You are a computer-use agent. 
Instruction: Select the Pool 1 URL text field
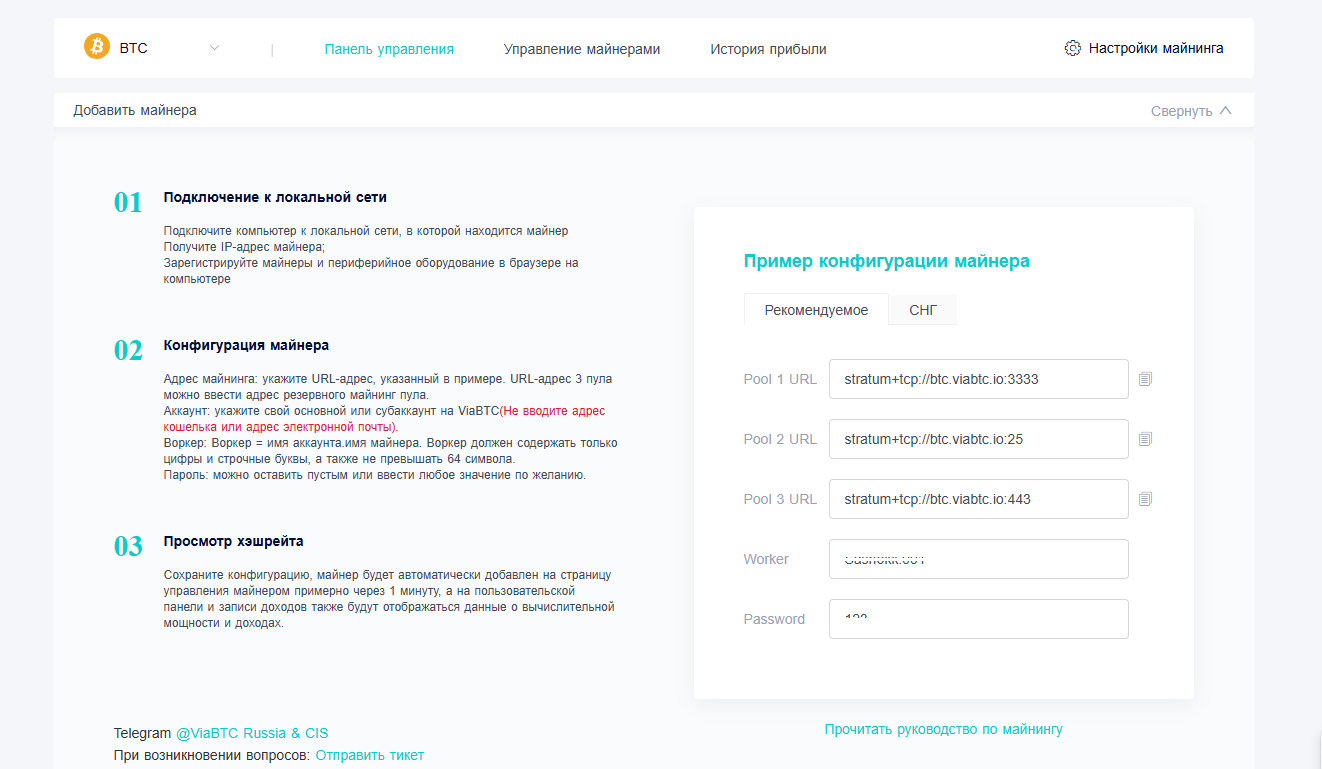pos(978,379)
